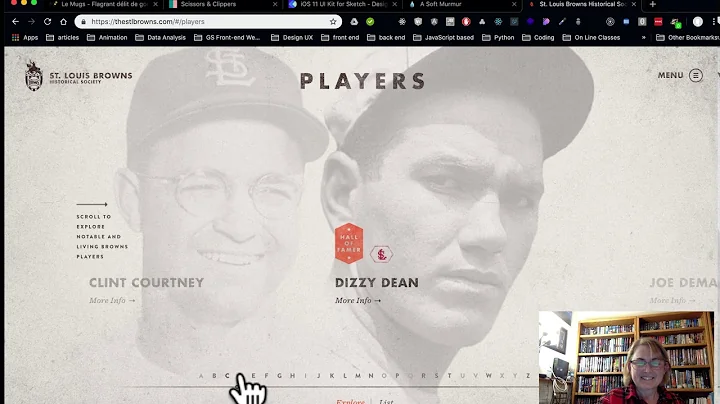720x404 pixels.
Task: Jump to letter N in alphabet index
Action: [371, 376]
